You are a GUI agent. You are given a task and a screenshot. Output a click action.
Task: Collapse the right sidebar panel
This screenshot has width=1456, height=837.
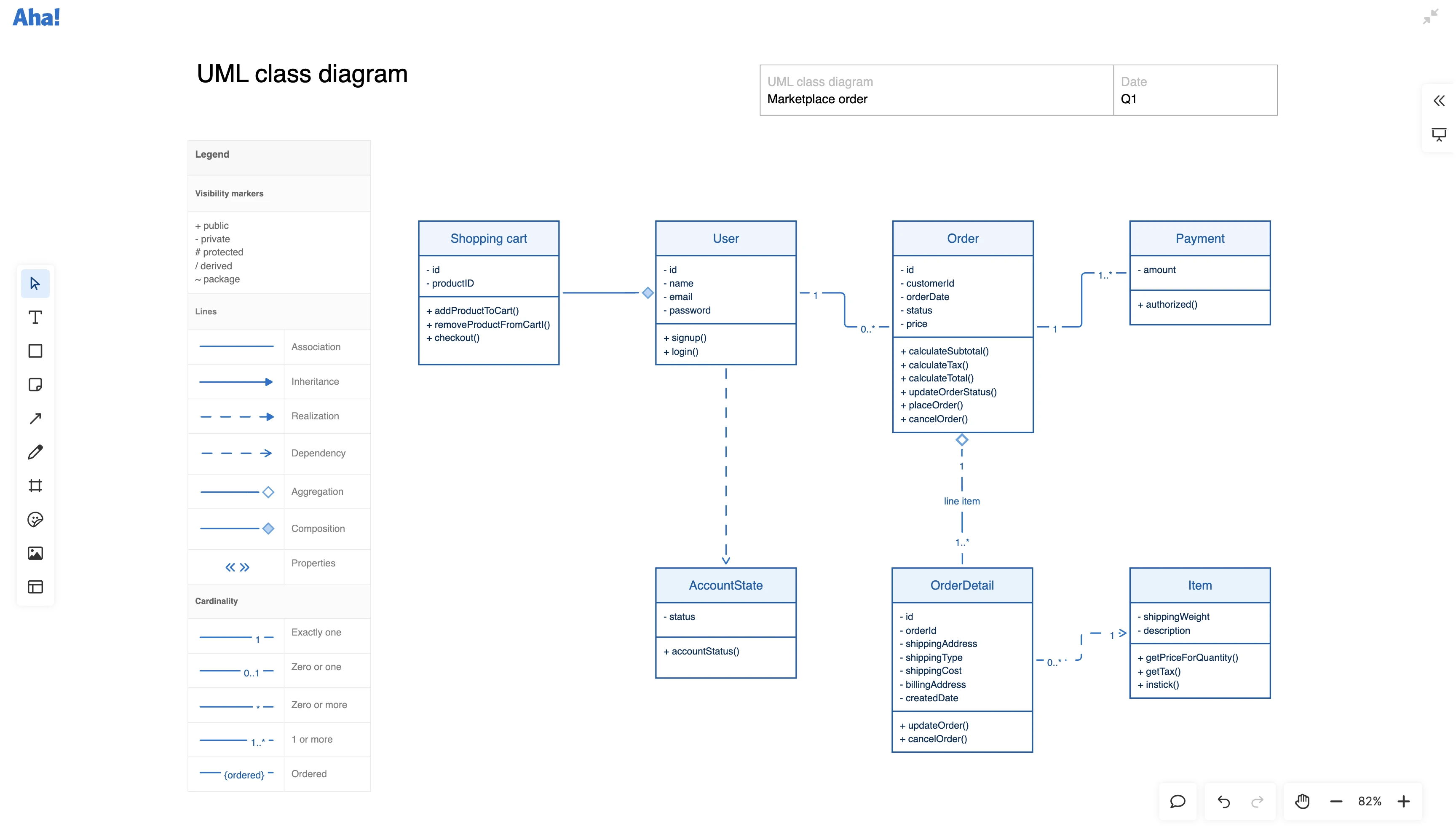[1439, 101]
